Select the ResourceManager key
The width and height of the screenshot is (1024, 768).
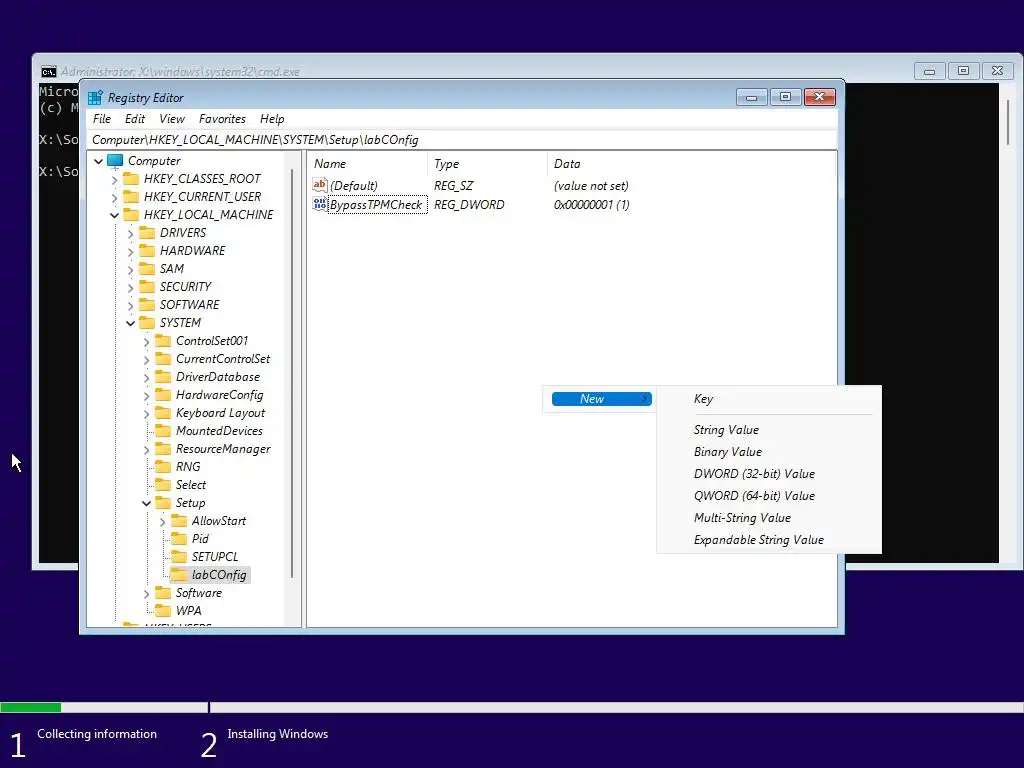pyautogui.click(x=223, y=449)
